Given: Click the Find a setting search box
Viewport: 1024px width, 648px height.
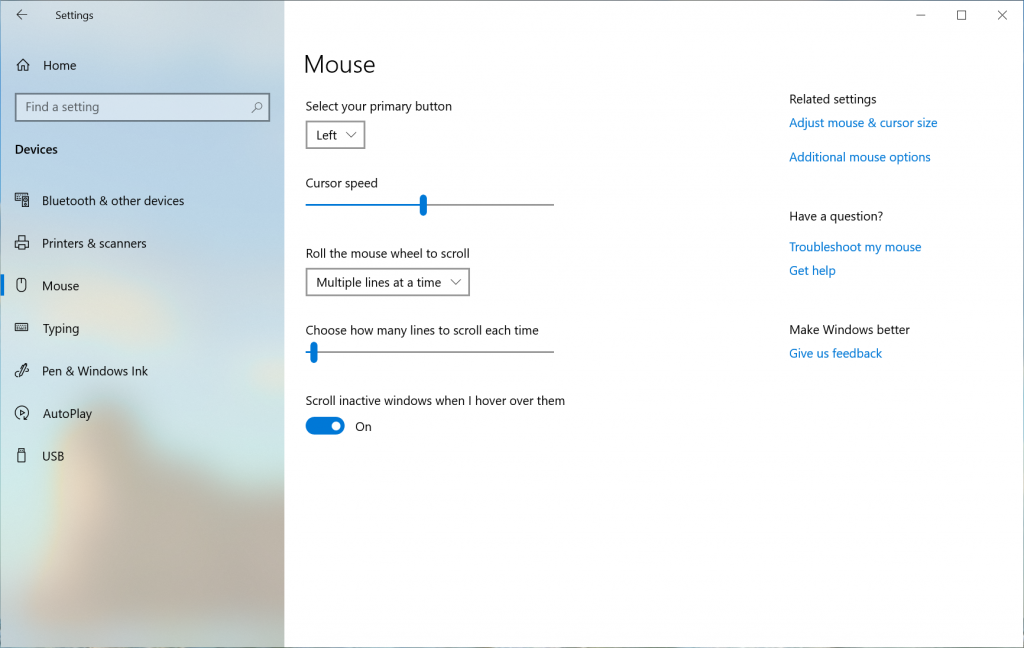Looking at the screenshot, I should pyautogui.click(x=142, y=107).
